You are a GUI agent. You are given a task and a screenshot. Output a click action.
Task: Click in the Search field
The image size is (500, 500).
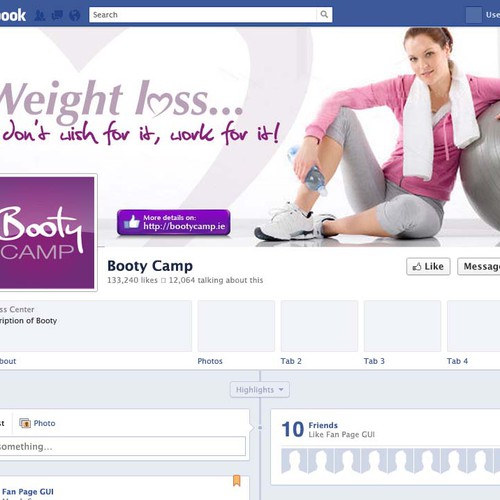(203, 15)
